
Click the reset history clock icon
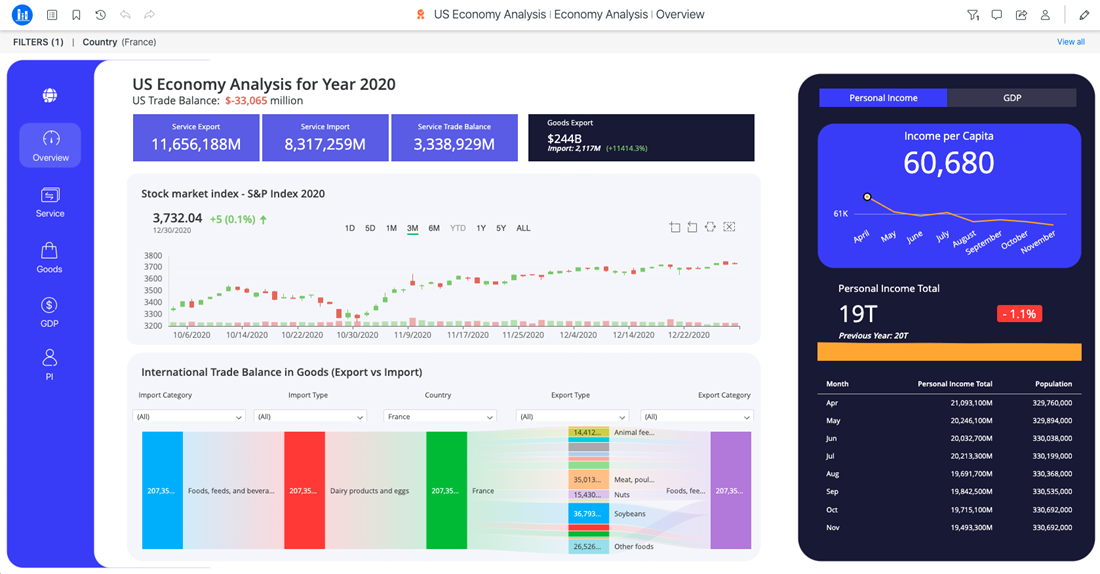(100, 15)
